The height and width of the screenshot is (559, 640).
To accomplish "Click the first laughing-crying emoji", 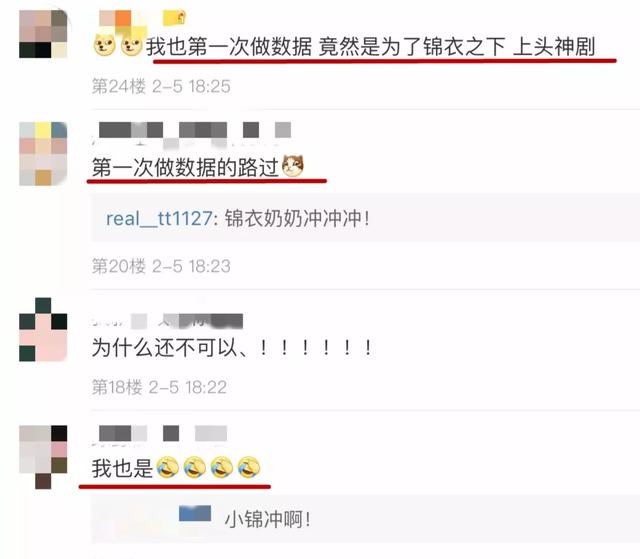I will (x=167, y=467).
